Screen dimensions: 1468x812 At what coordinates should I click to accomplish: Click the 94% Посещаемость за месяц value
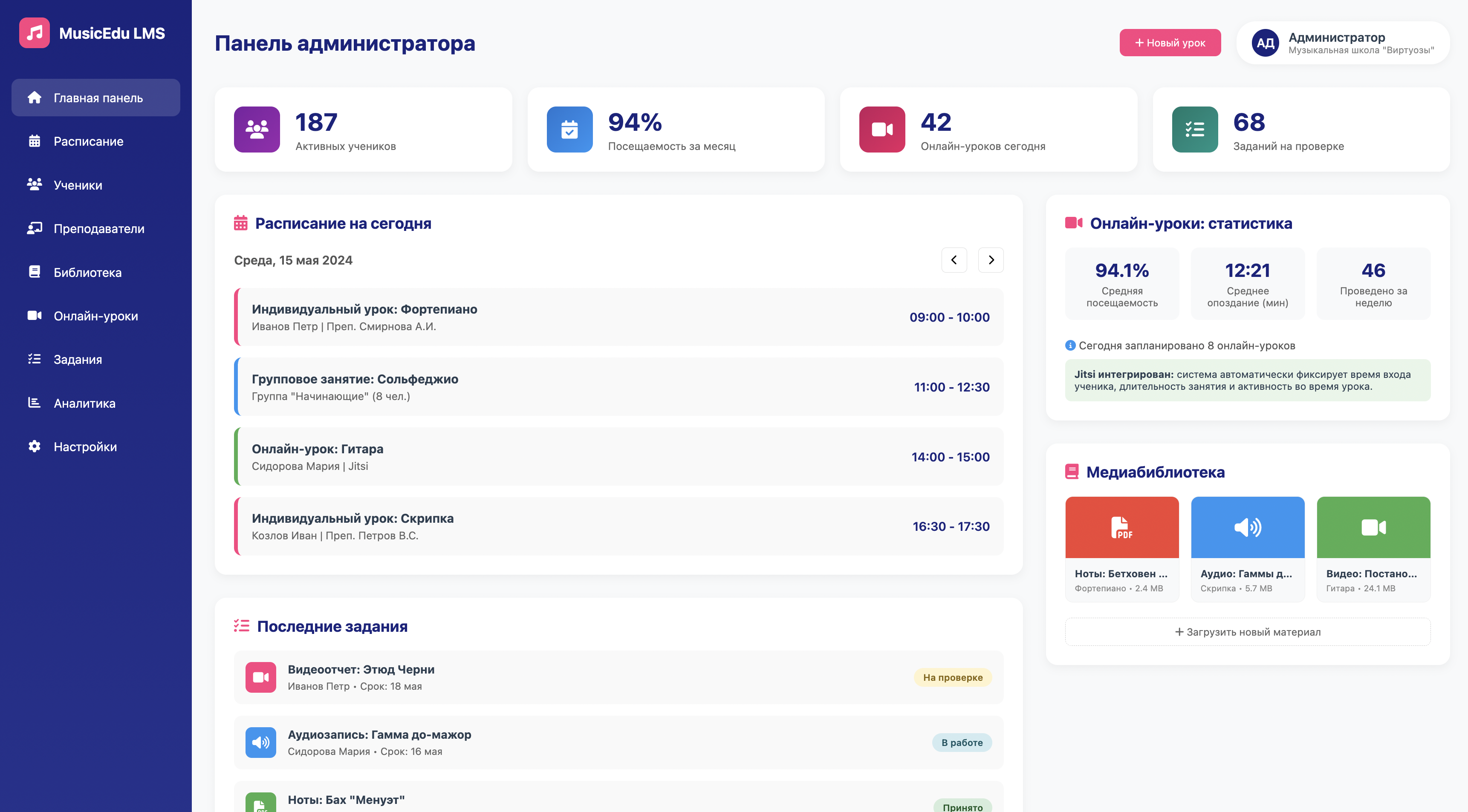(x=635, y=122)
